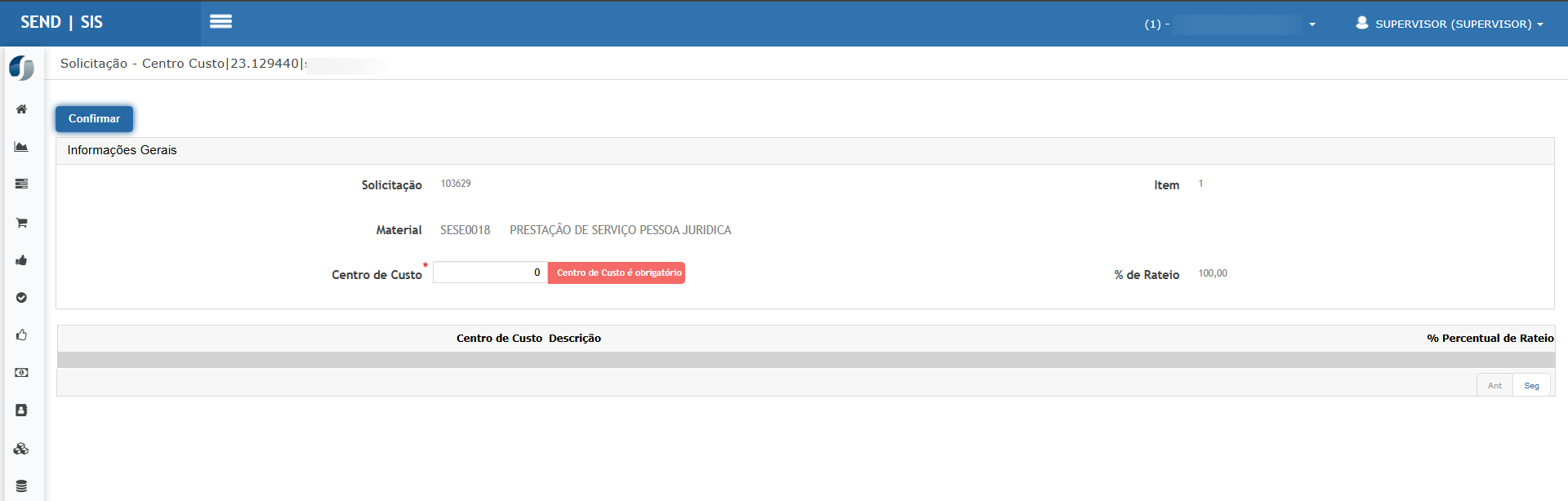The height and width of the screenshot is (501, 1568).
Task: Open the money bill sidebar icon
Action: 21,373
